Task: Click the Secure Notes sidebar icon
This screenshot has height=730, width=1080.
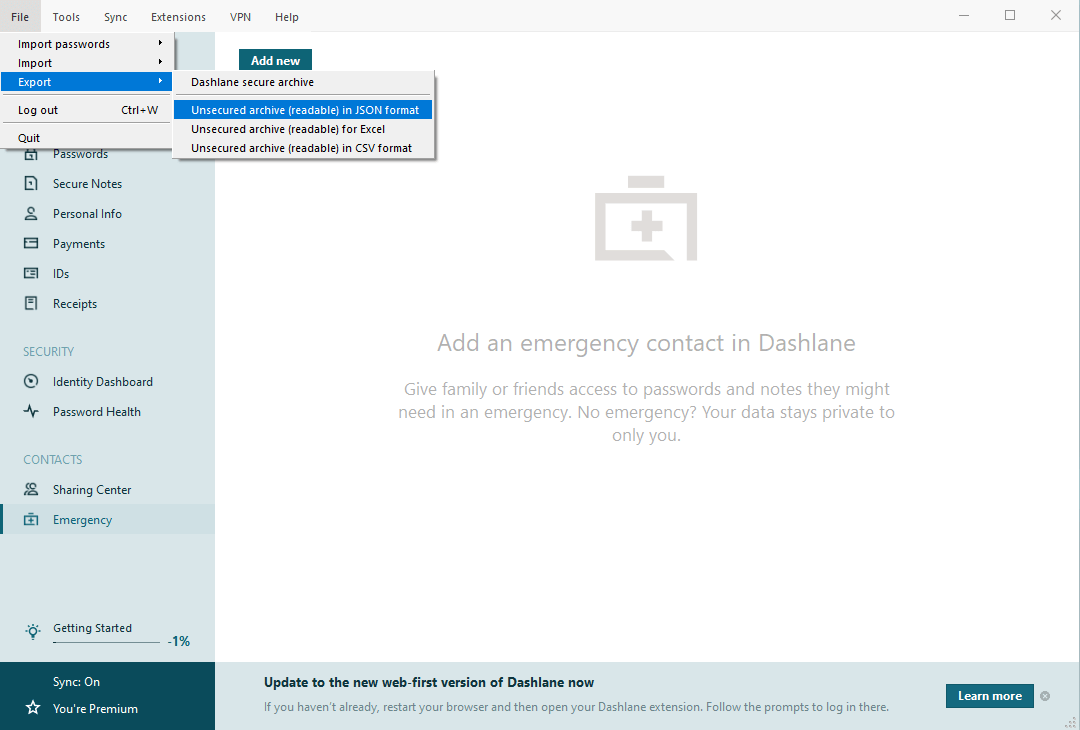Action: 31,183
